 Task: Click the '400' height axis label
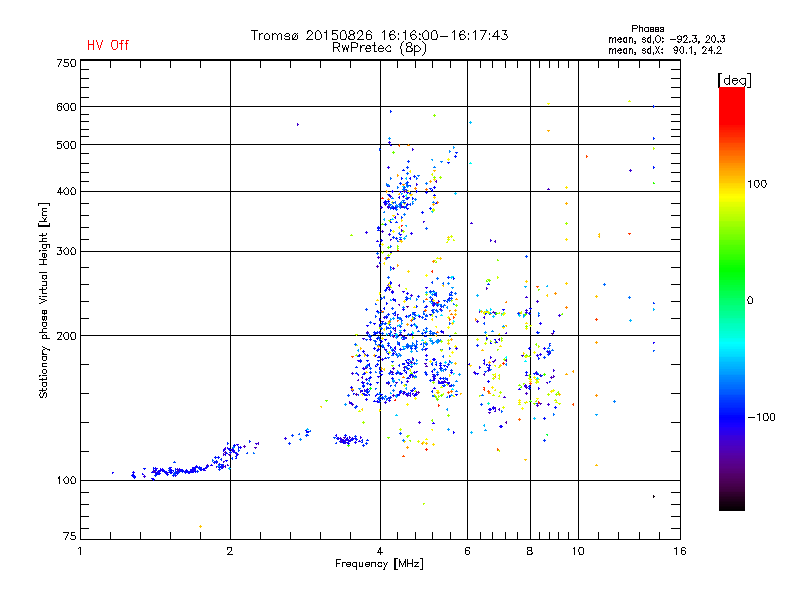tap(66, 192)
